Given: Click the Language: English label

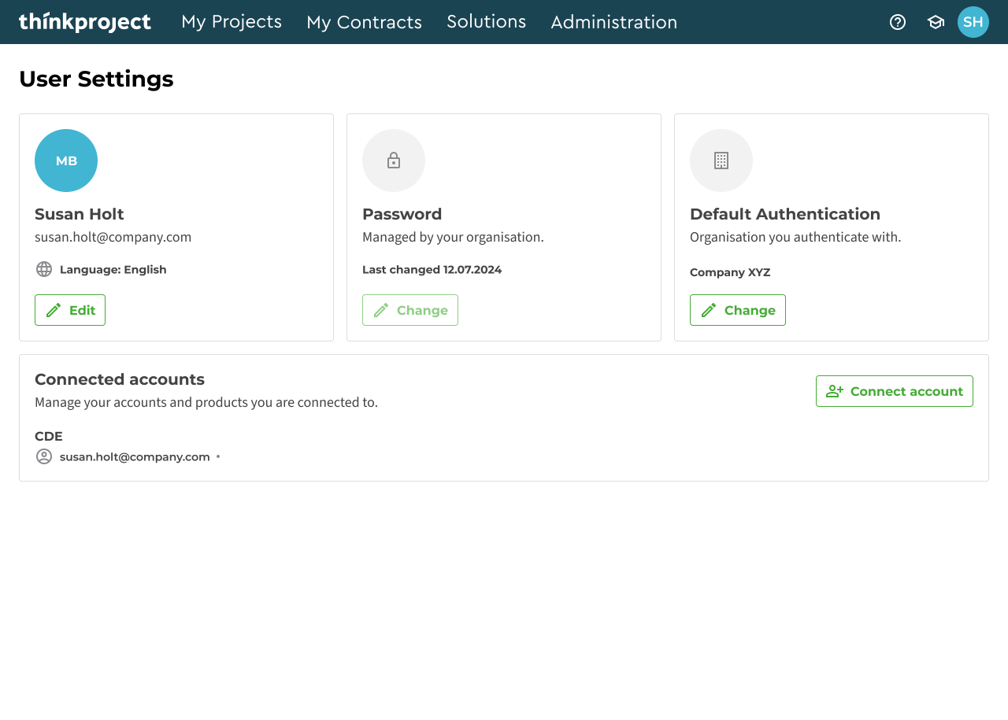Looking at the screenshot, I should pyautogui.click(x=113, y=269).
